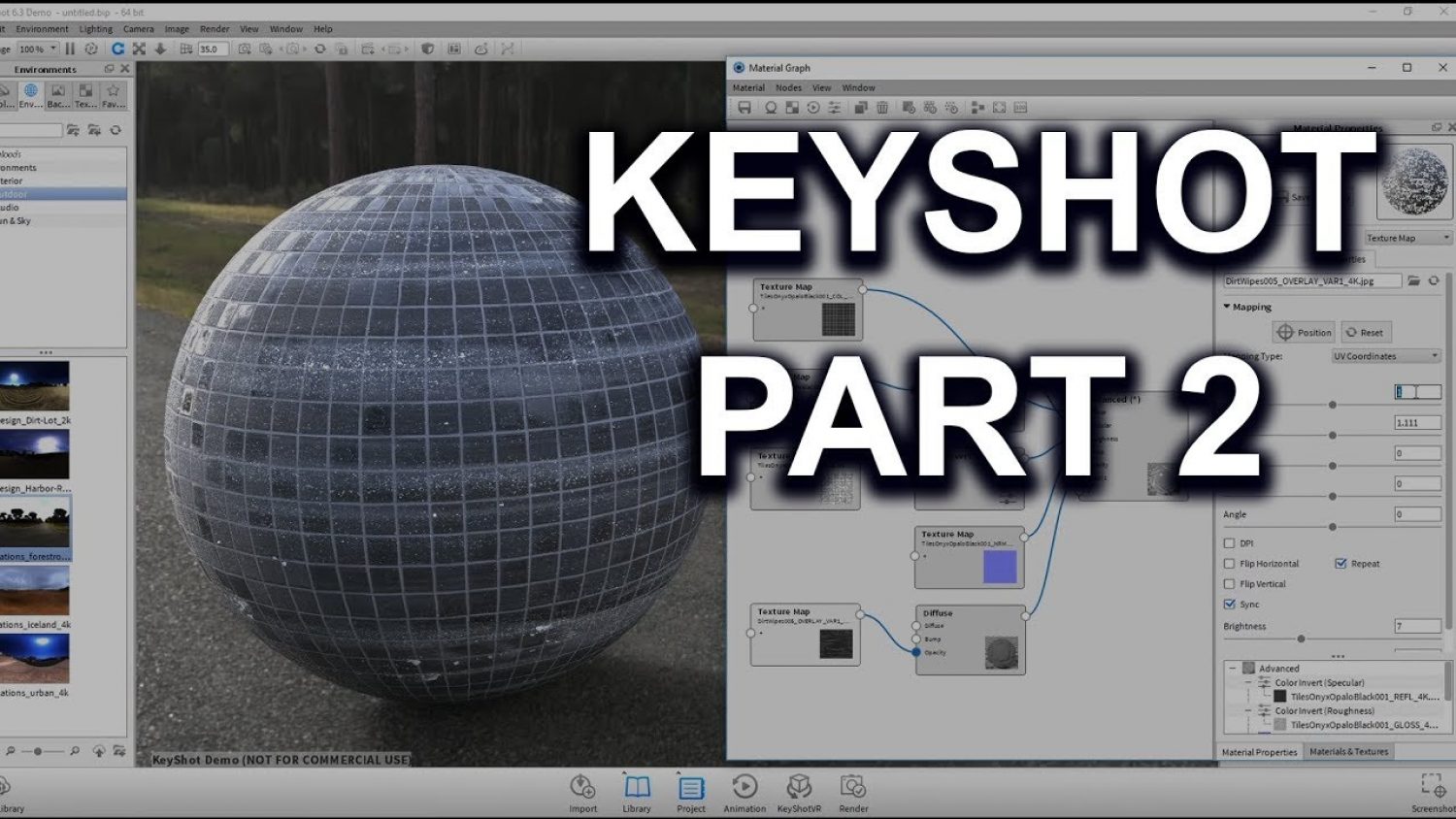Open the Project panel icon
This screenshot has height=819, width=1456.
pos(691,787)
